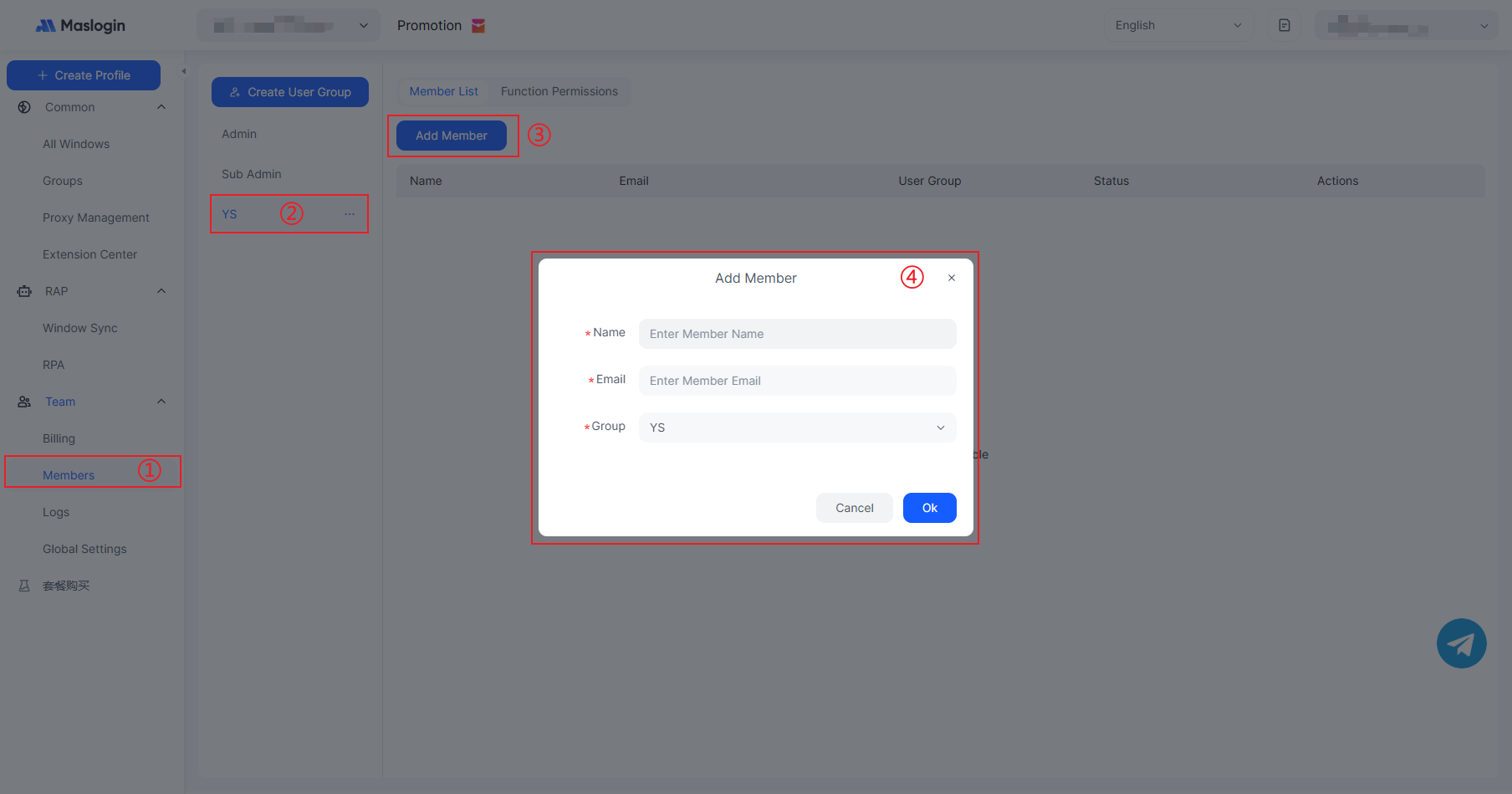Screen dimensions: 1512x794
Task: Collapse the RAP section chevron
Action: point(161,291)
